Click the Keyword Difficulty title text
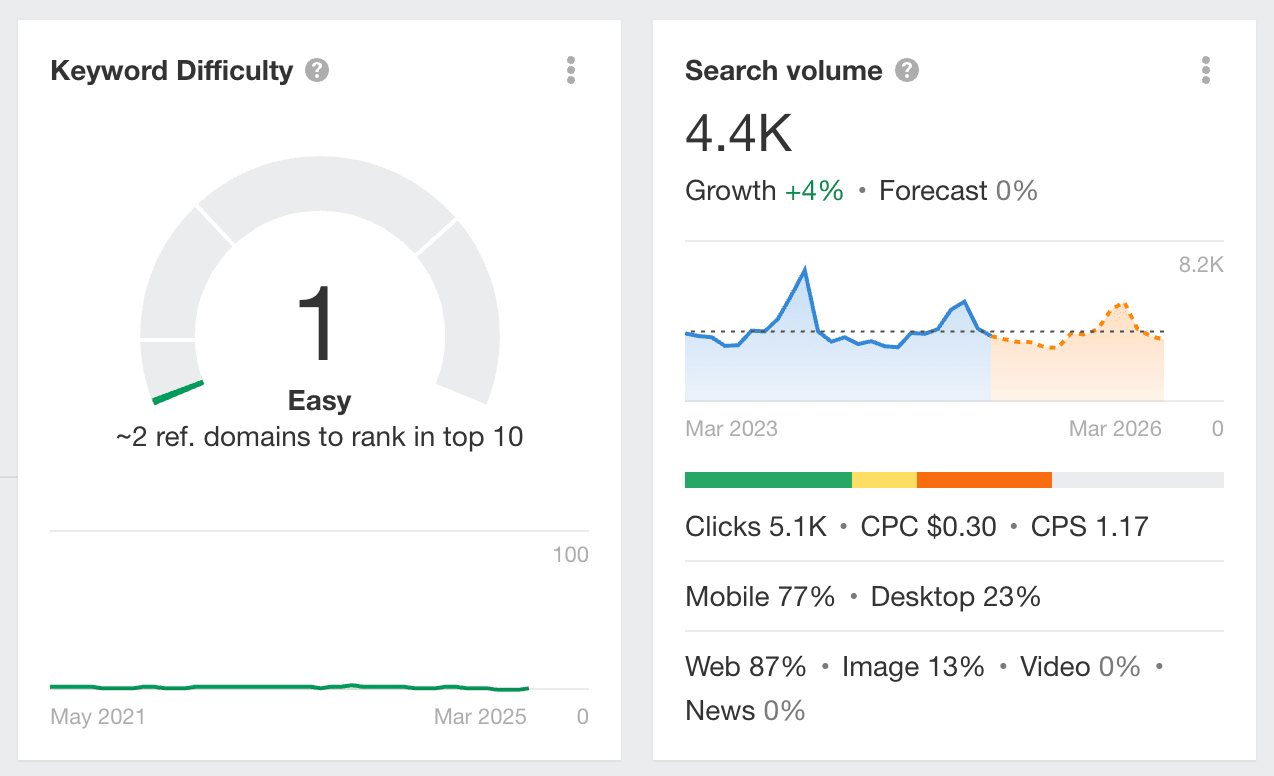Viewport: 1274px width, 776px height. [x=172, y=71]
